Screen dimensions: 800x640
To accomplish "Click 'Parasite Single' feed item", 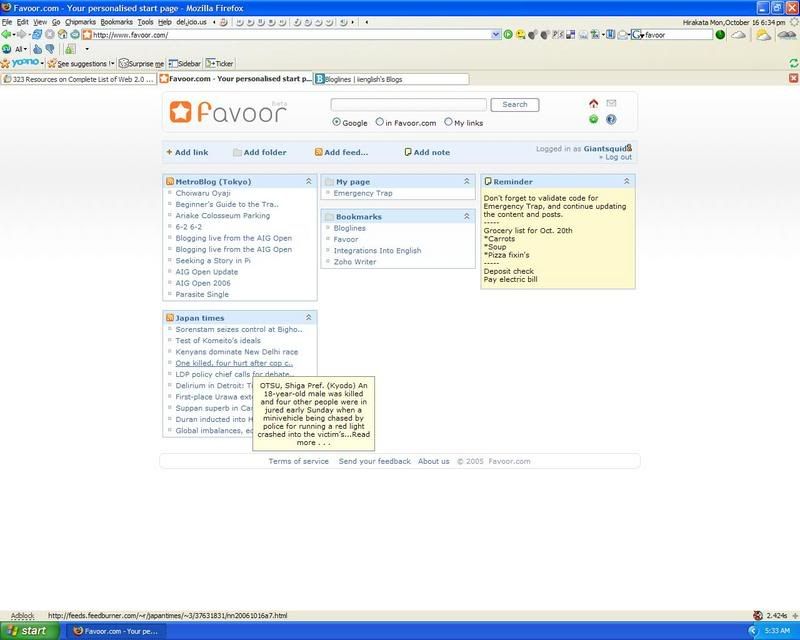I will coord(202,294).
